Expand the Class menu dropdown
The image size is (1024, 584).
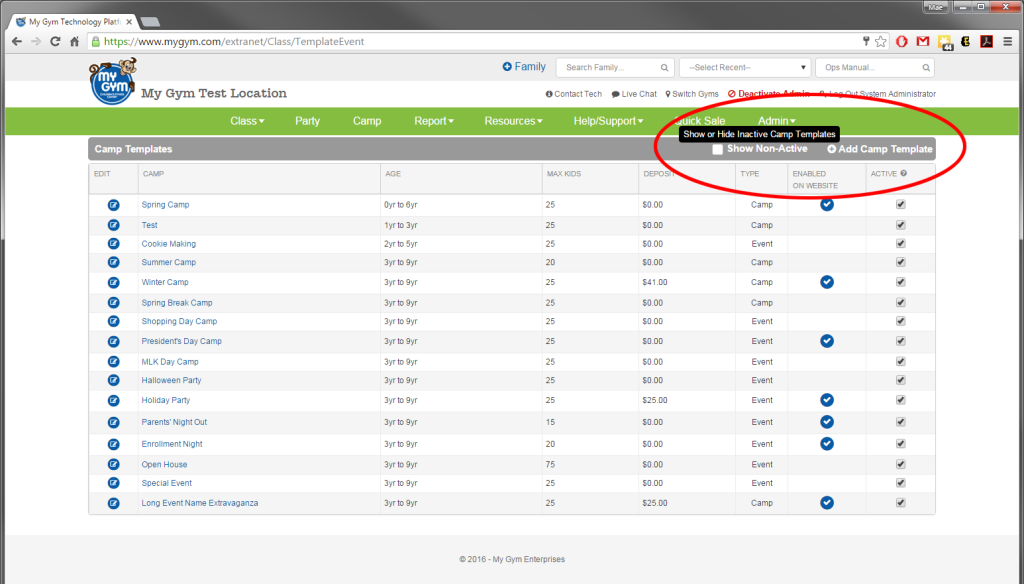[x=247, y=121]
